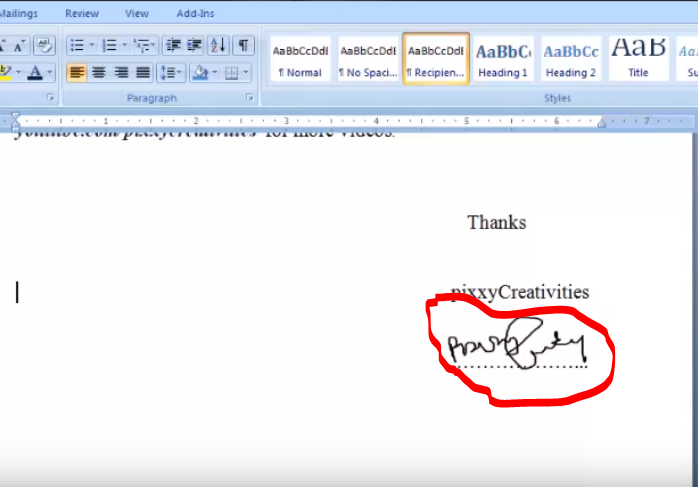Image resolution: width=698 pixels, height=487 pixels.
Task: Open Text Highlight Color dropdown arrow
Action: pyautogui.click(x=18, y=73)
